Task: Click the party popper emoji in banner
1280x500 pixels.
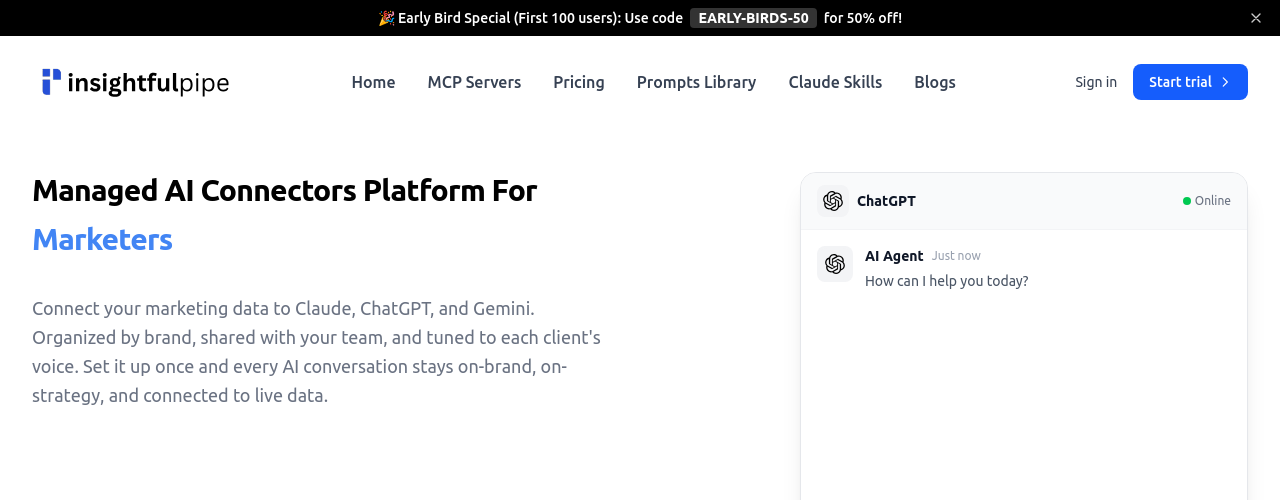Action: pos(387,18)
